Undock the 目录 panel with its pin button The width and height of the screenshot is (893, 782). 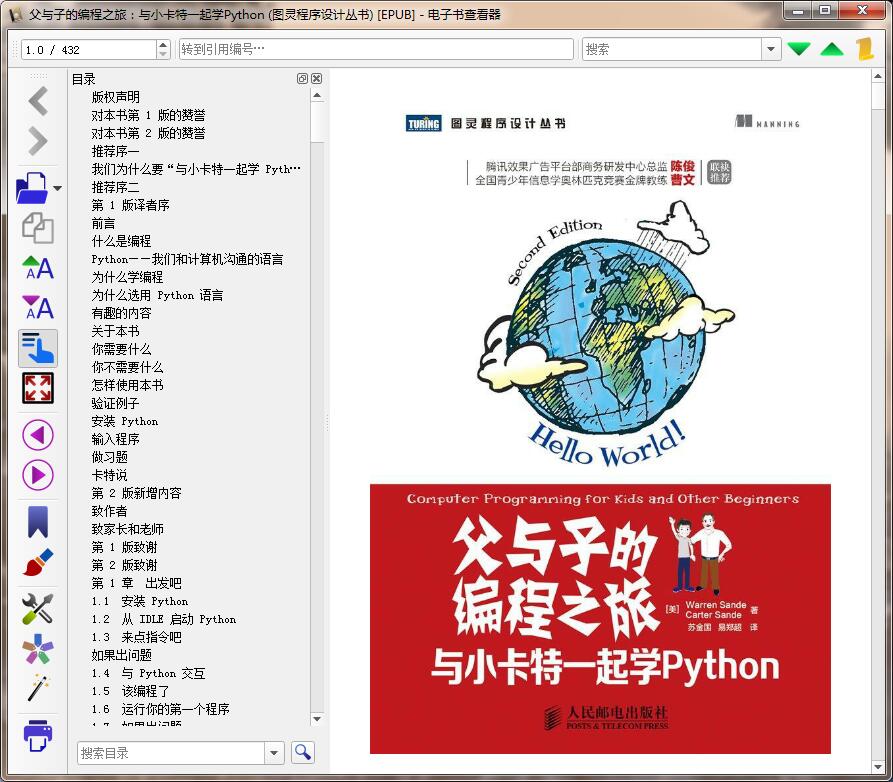(x=302, y=78)
